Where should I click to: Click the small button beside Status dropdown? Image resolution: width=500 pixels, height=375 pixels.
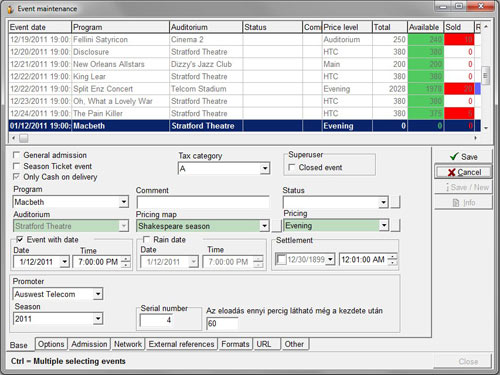(x=395, y=202)
